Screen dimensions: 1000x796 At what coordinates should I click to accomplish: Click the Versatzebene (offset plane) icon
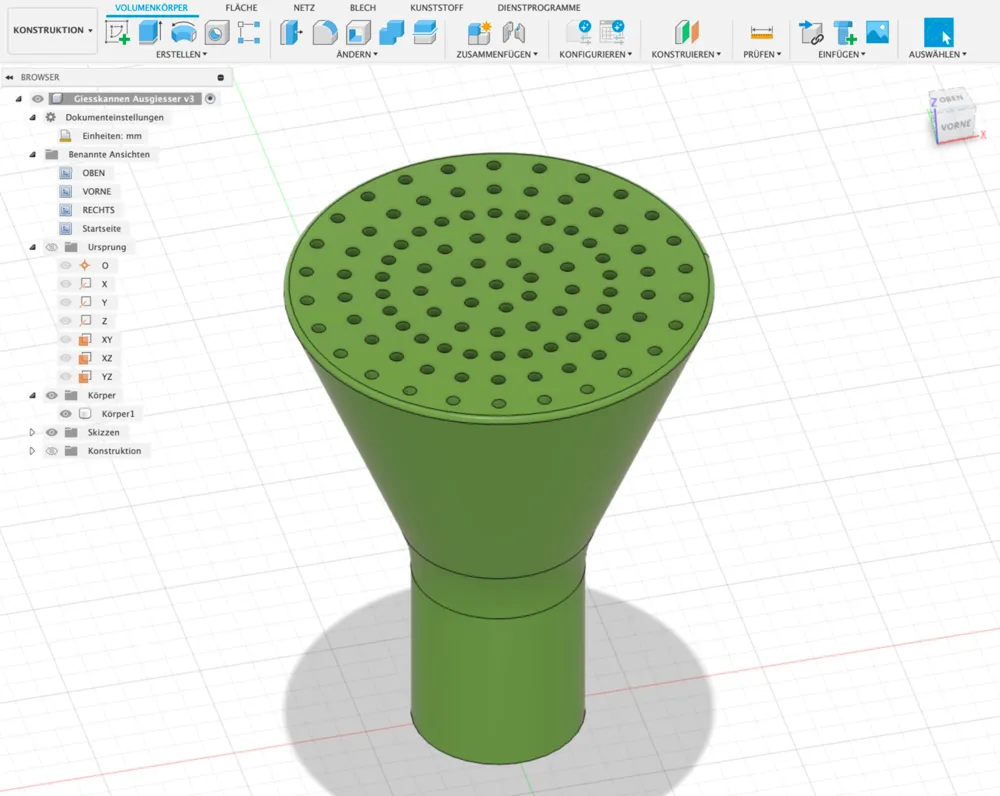click(x=686, y=32)
